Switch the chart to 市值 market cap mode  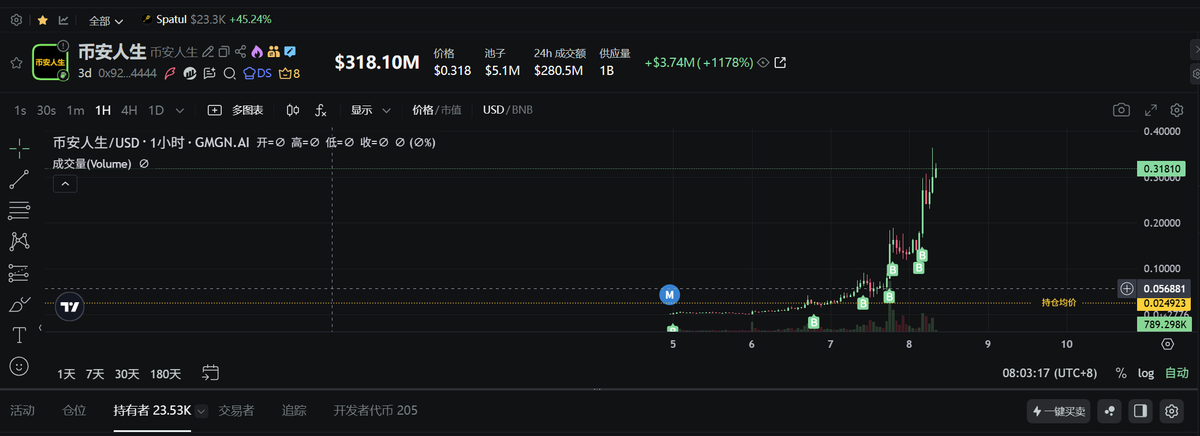coord(450,110)
